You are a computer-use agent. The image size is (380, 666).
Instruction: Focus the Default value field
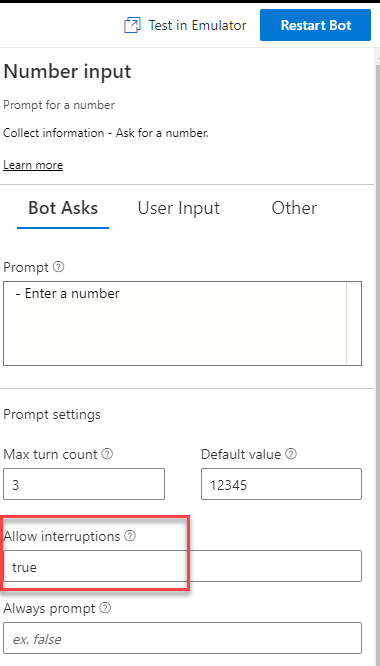pos(281,484)
